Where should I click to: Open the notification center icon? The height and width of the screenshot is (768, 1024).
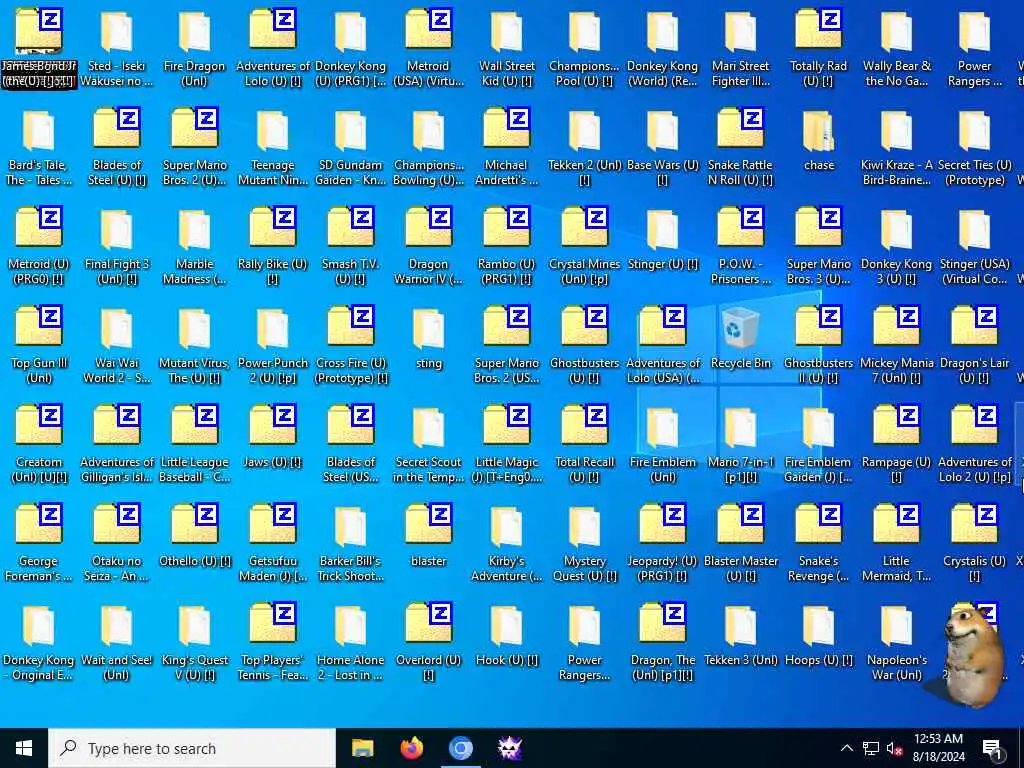coord(993,749)
